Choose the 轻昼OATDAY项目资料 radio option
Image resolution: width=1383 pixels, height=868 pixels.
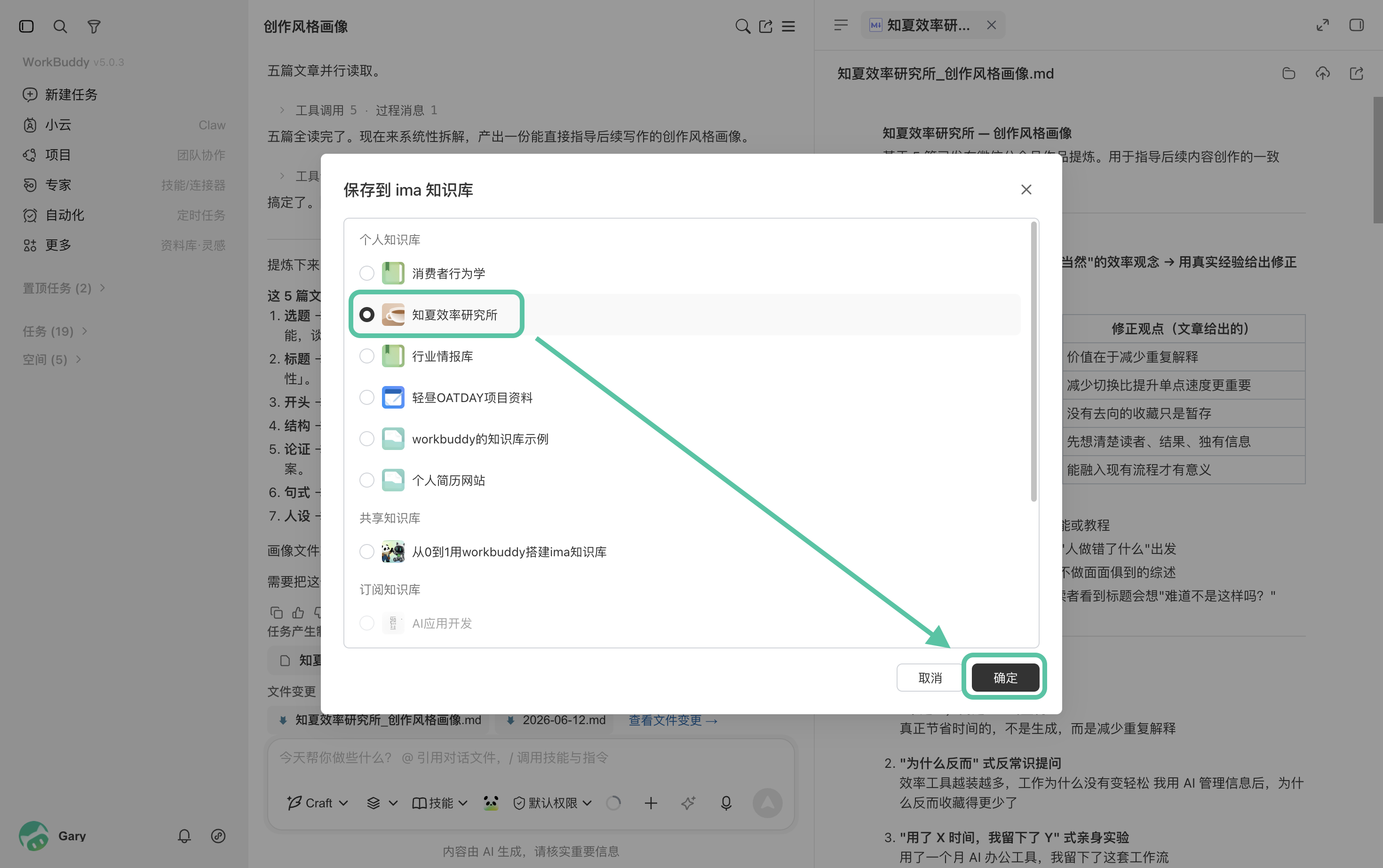tap(367, 397)
